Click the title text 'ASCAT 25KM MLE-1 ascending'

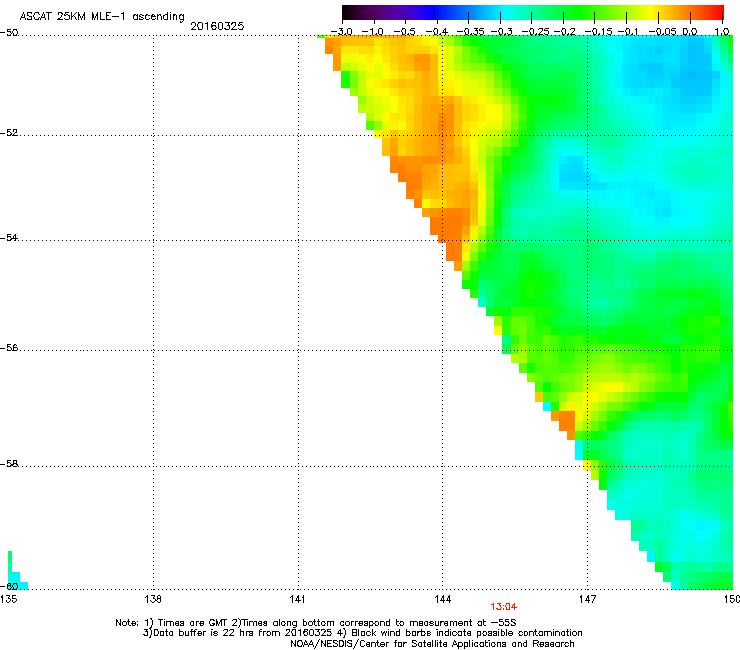coord(102,16)
